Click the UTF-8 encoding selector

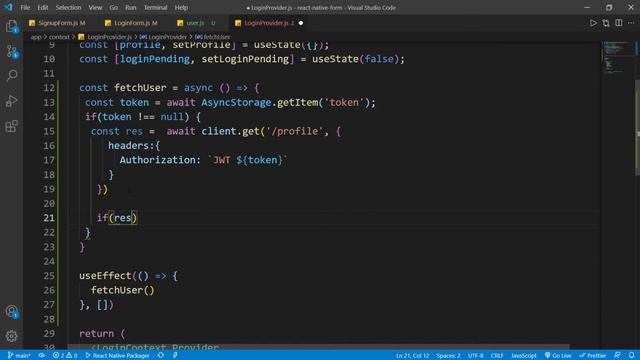(x=476, y=356)
